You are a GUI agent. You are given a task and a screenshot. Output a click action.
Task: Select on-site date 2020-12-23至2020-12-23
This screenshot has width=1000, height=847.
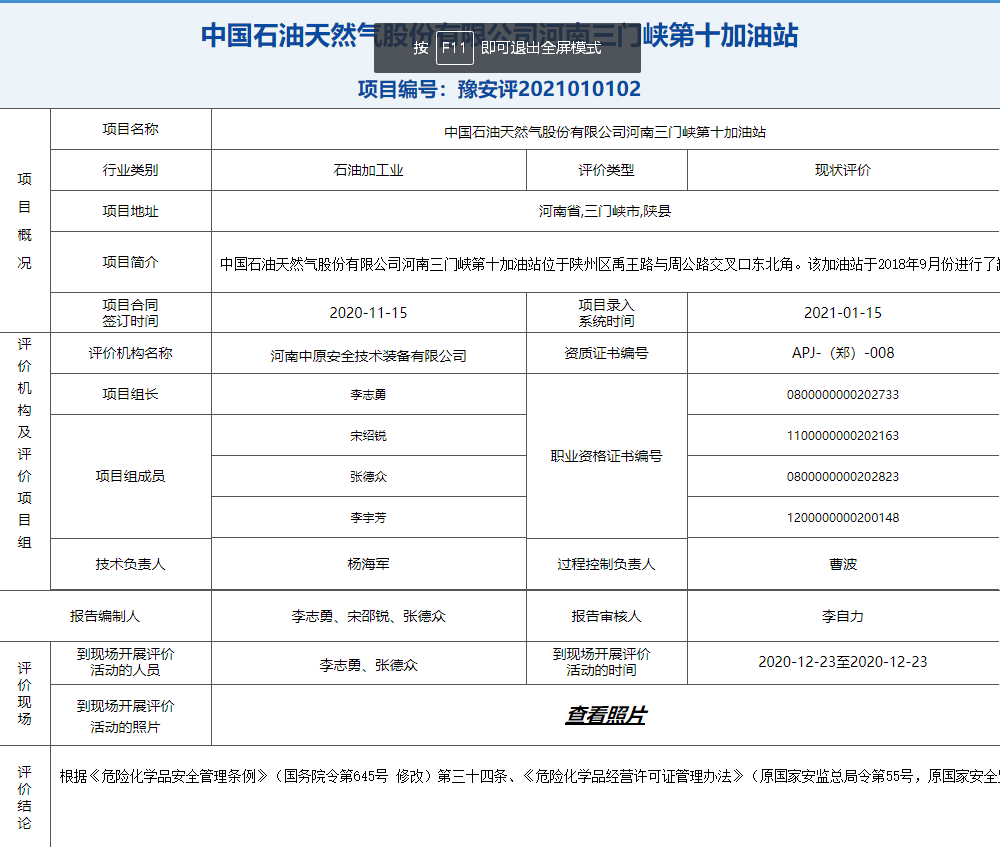tap(843, 662)
